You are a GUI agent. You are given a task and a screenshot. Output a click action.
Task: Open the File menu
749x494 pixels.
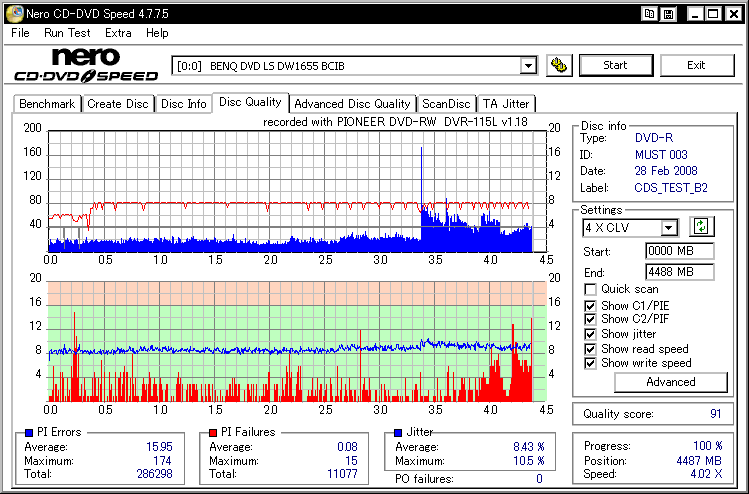coord(20,33)
